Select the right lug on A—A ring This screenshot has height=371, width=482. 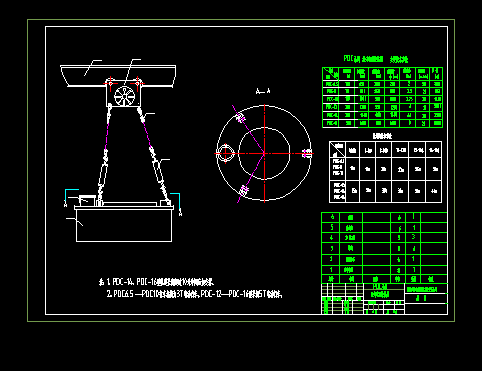click(307, 153)
